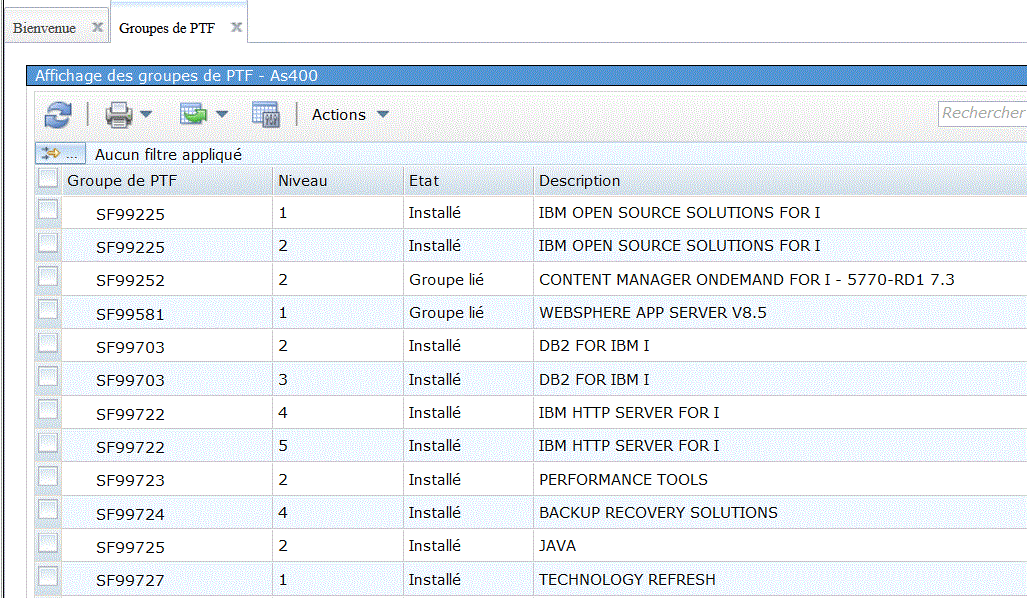This screenshot has width=1027, height=598.
Task: Tick the SF99581 row checkbox
Action: tap(48, 310)
